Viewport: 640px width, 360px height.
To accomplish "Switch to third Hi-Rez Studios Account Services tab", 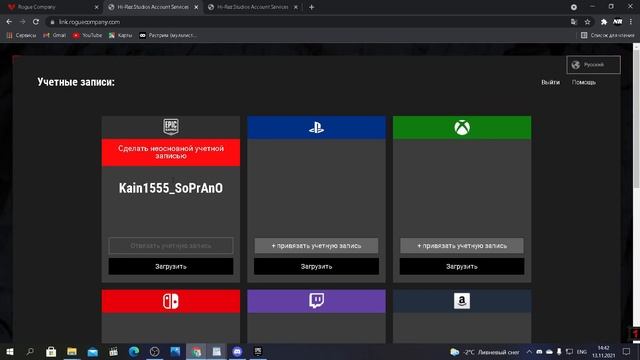I will pos(252,7).
